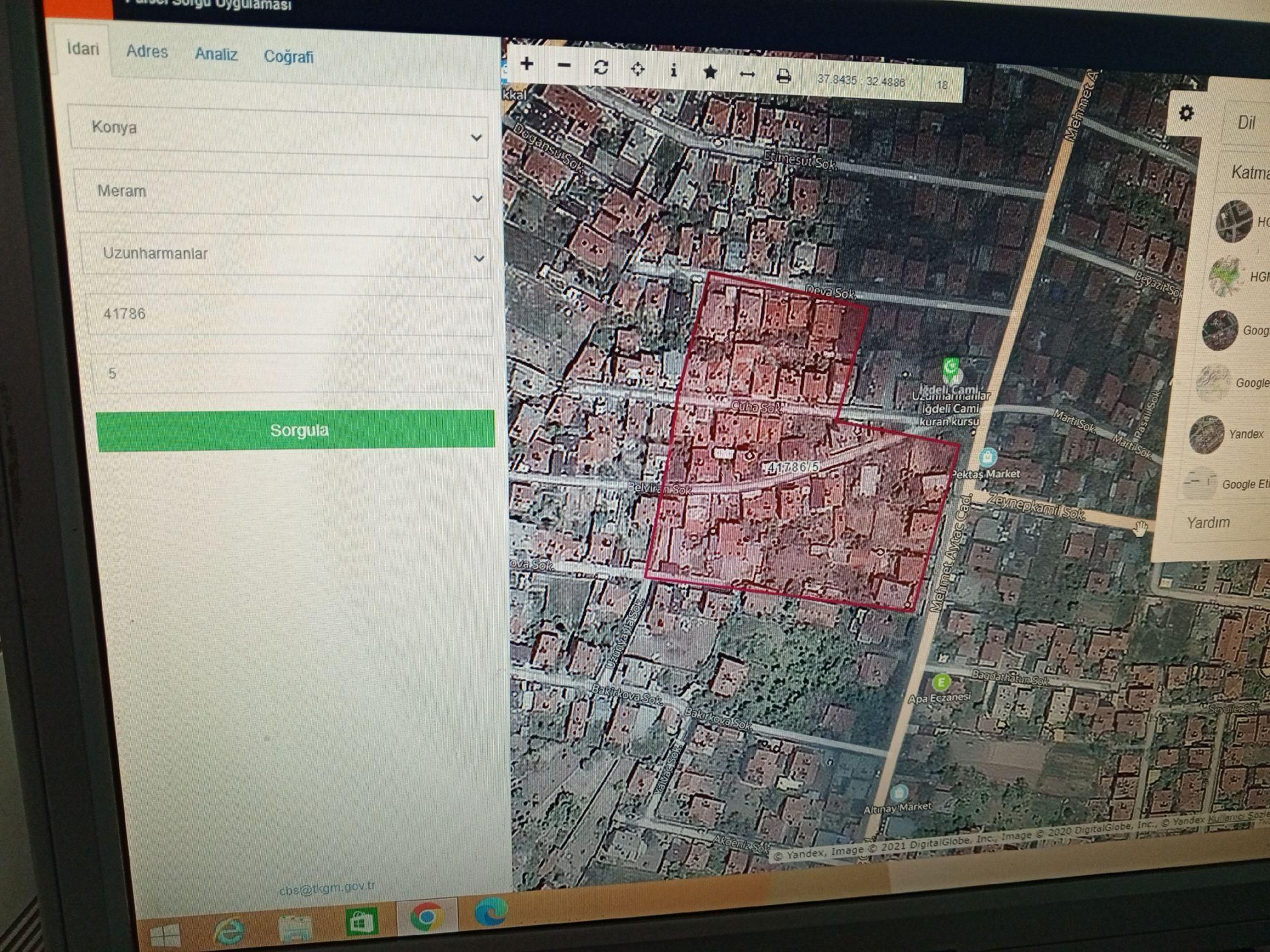1270x952 pixels.
Task: Click the Altınay Market map pin
Action: [898, 793]
